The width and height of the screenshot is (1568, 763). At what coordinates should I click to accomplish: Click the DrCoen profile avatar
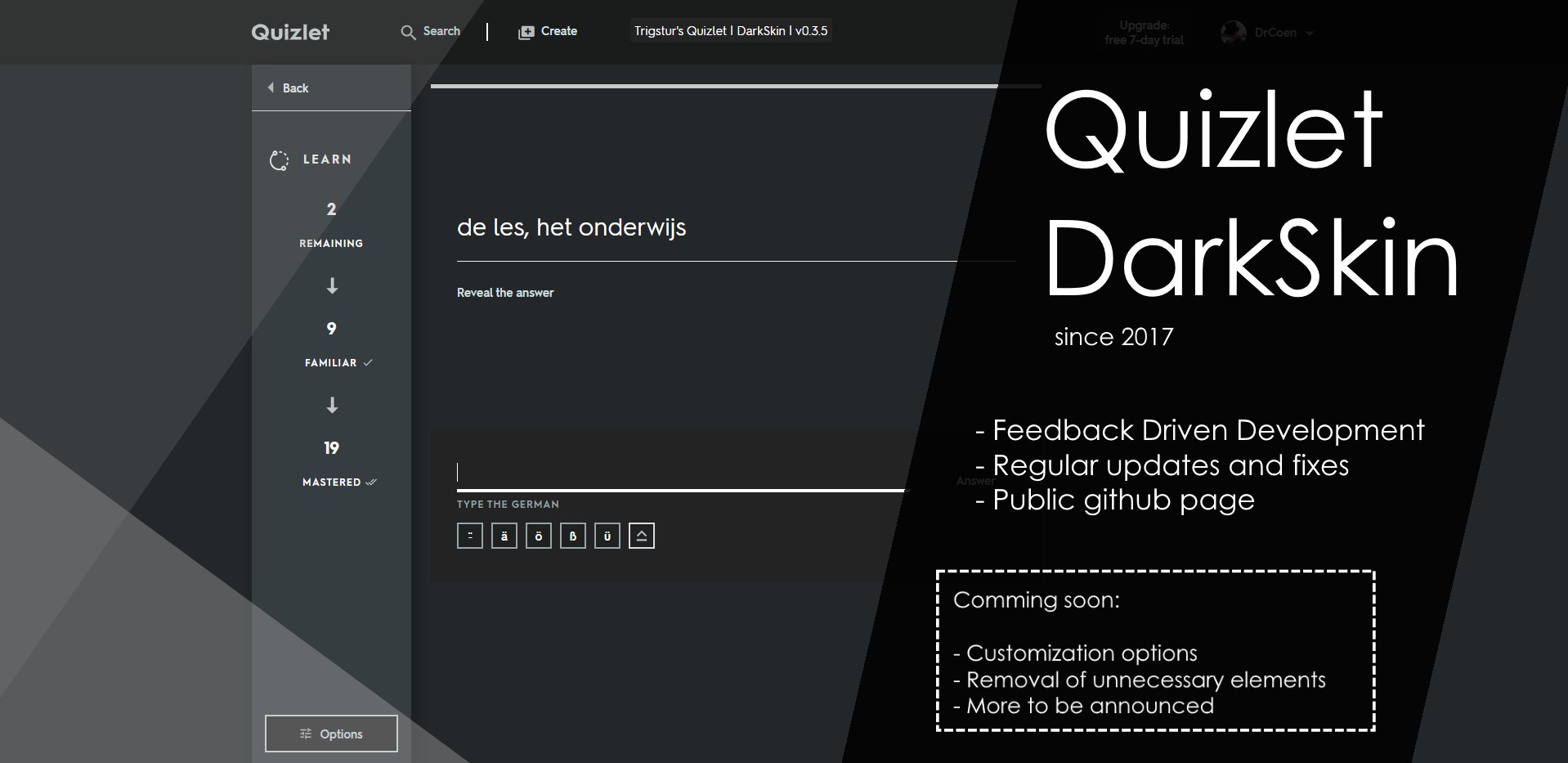click(1231, 33)
